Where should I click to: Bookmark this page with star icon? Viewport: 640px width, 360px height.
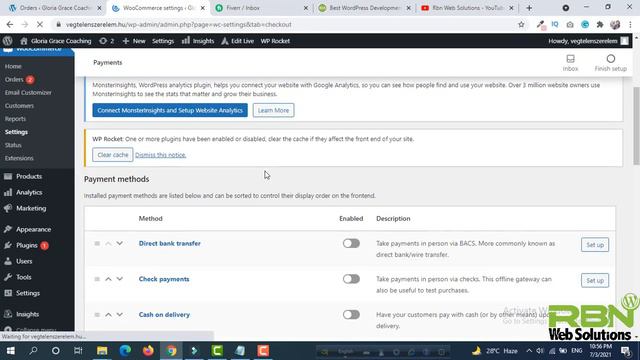tap(521, 24)
